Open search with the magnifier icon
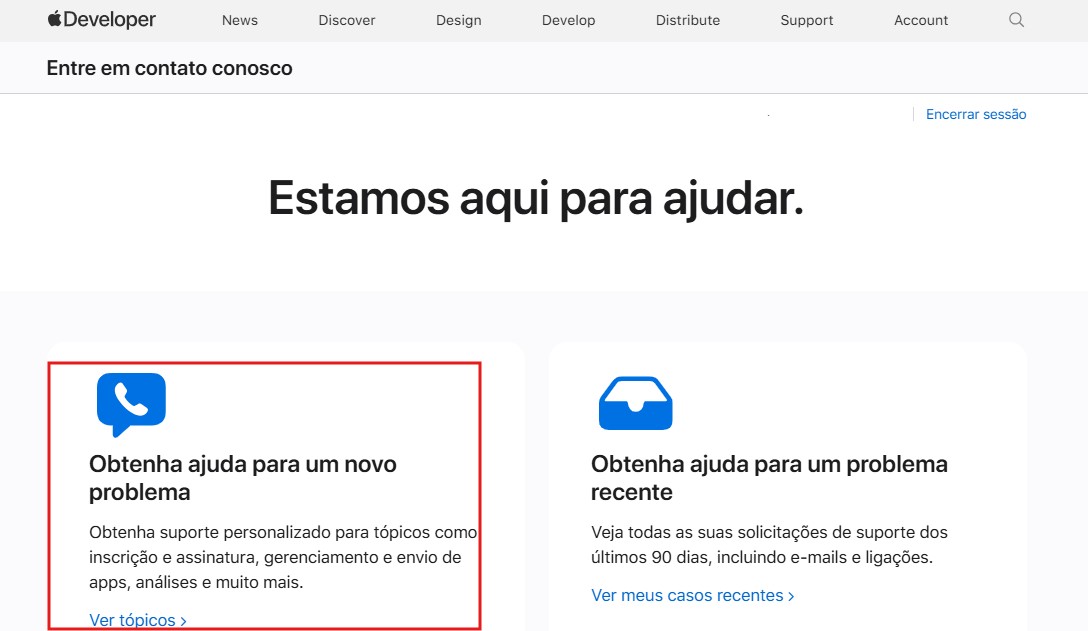 pyautogui.click(x=1016, y=20)
